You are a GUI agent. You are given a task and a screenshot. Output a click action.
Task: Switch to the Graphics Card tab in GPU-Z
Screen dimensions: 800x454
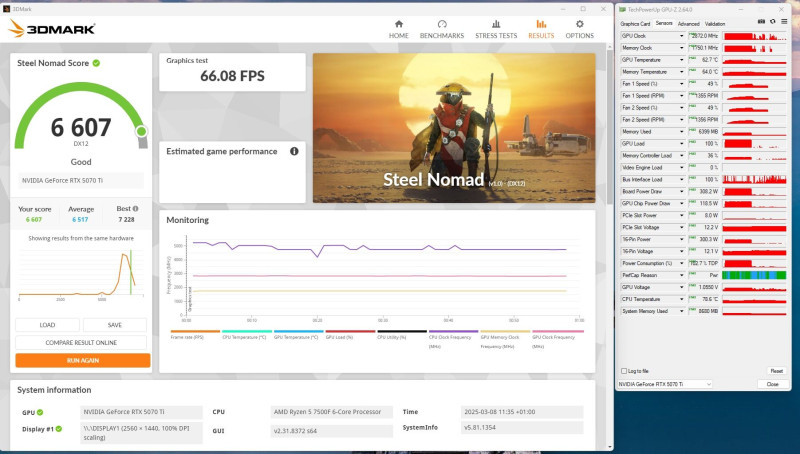(635, 24)
